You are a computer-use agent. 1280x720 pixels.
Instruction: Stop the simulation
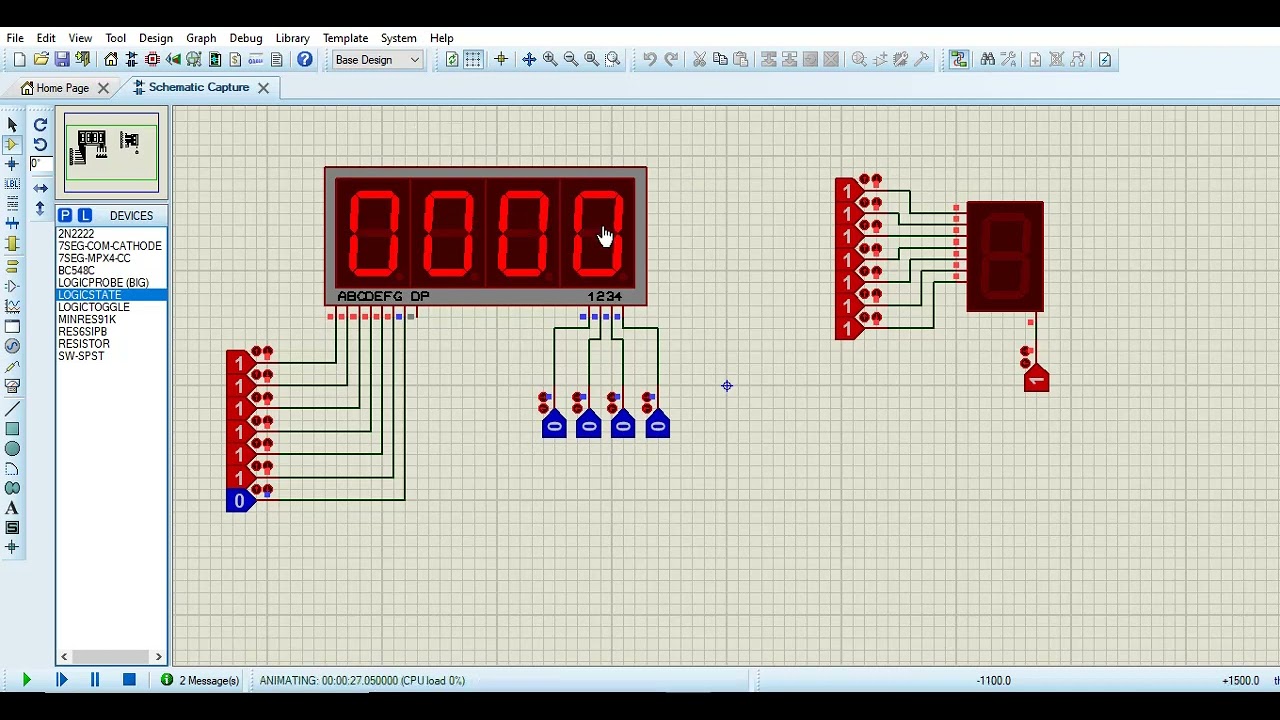coord(129,680)
